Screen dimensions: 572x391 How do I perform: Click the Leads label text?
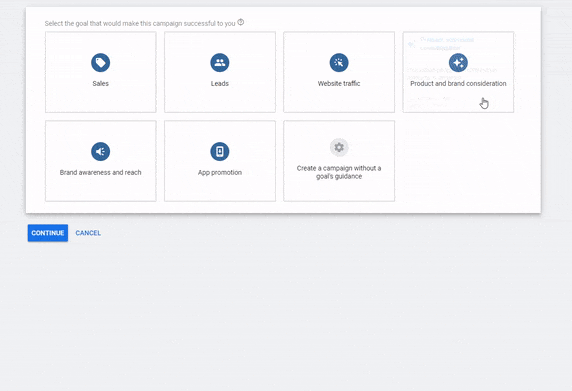[220, 84]
